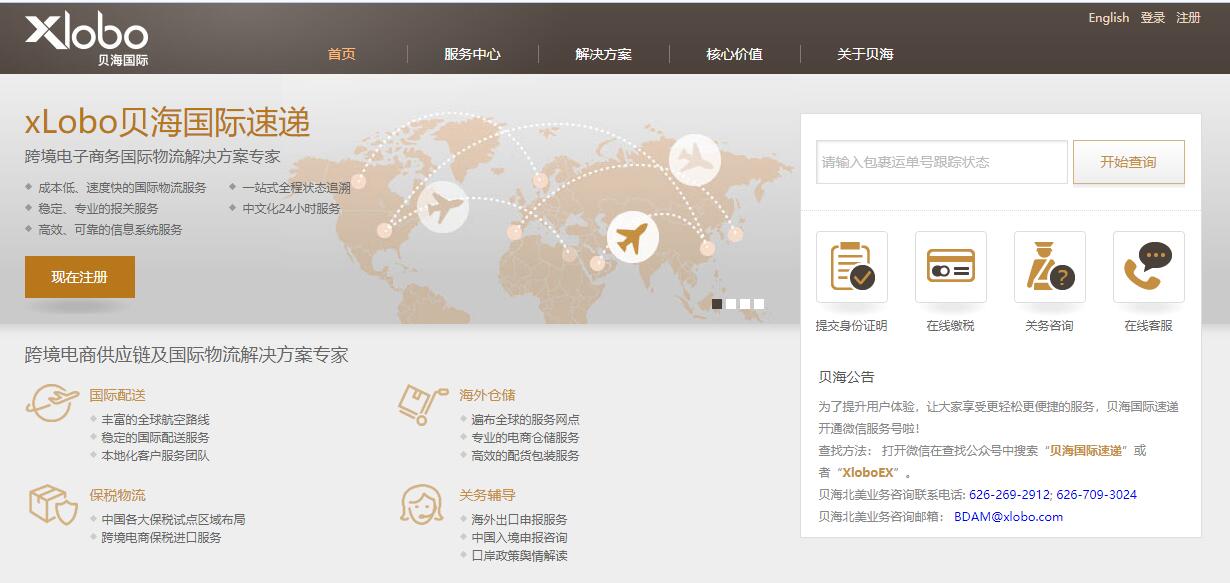Click the 开始查询 tracking button
This screenshot has width=1230, height=583.
tap(1128, 162)
